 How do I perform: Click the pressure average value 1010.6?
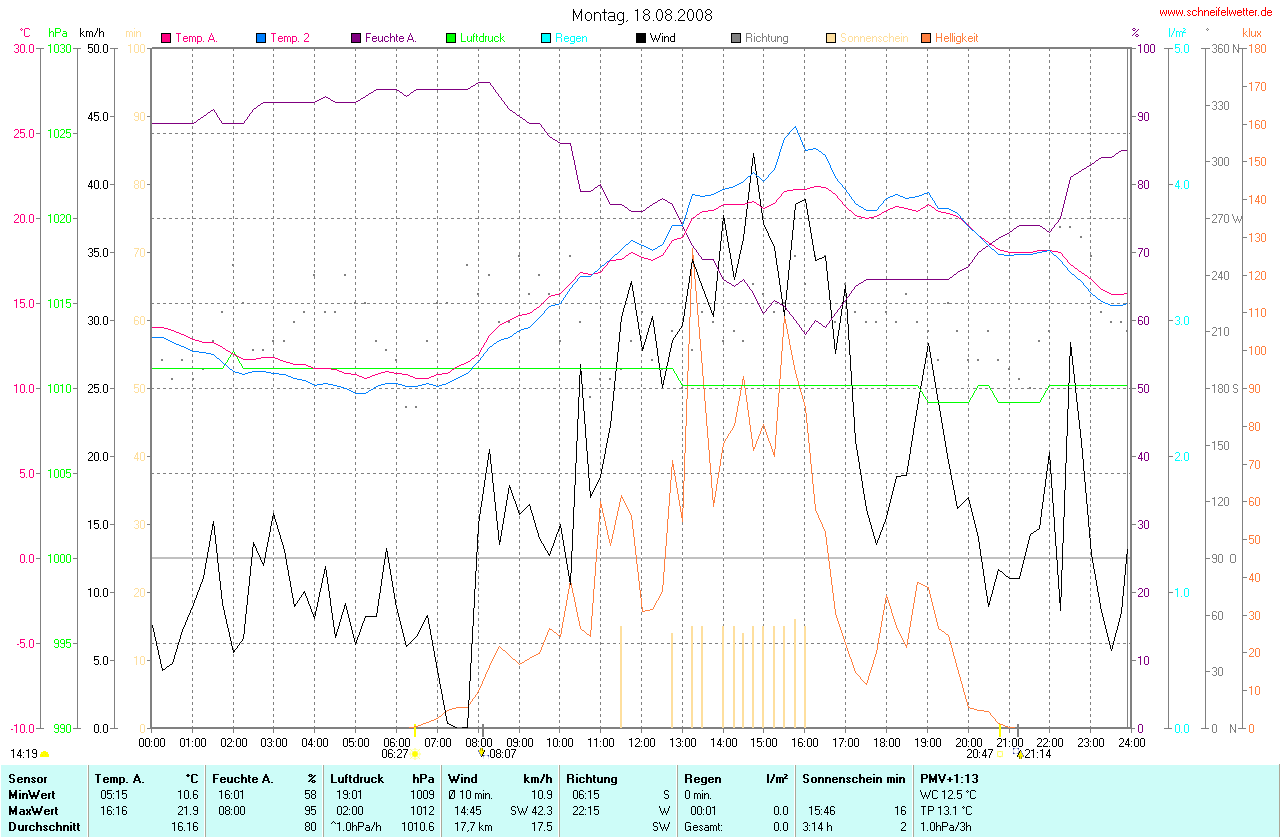pos(418,827)
